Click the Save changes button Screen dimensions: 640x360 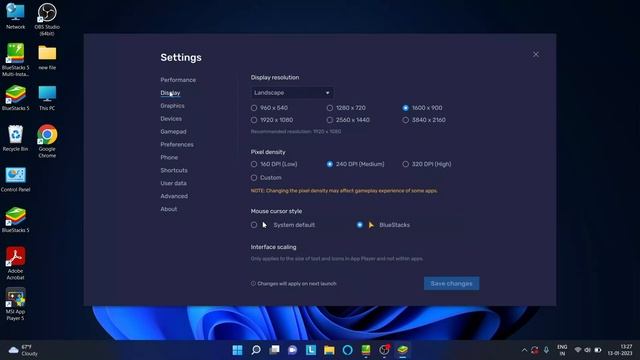(451, 283)
